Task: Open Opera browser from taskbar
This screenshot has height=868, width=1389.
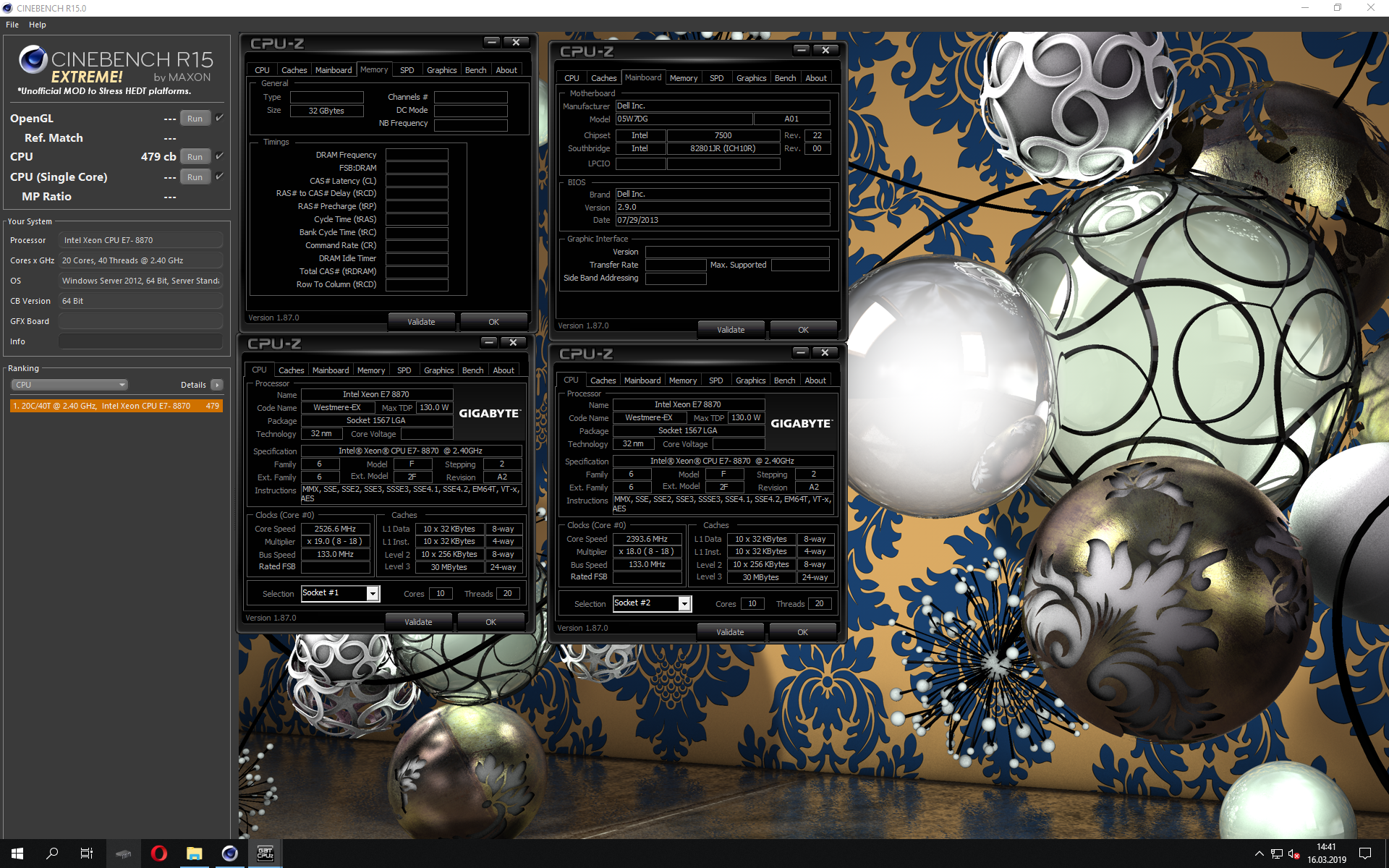Action: tap(159, 854)
